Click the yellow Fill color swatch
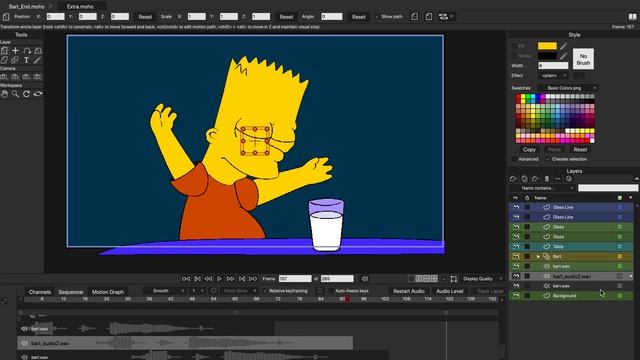 [547, 46]
